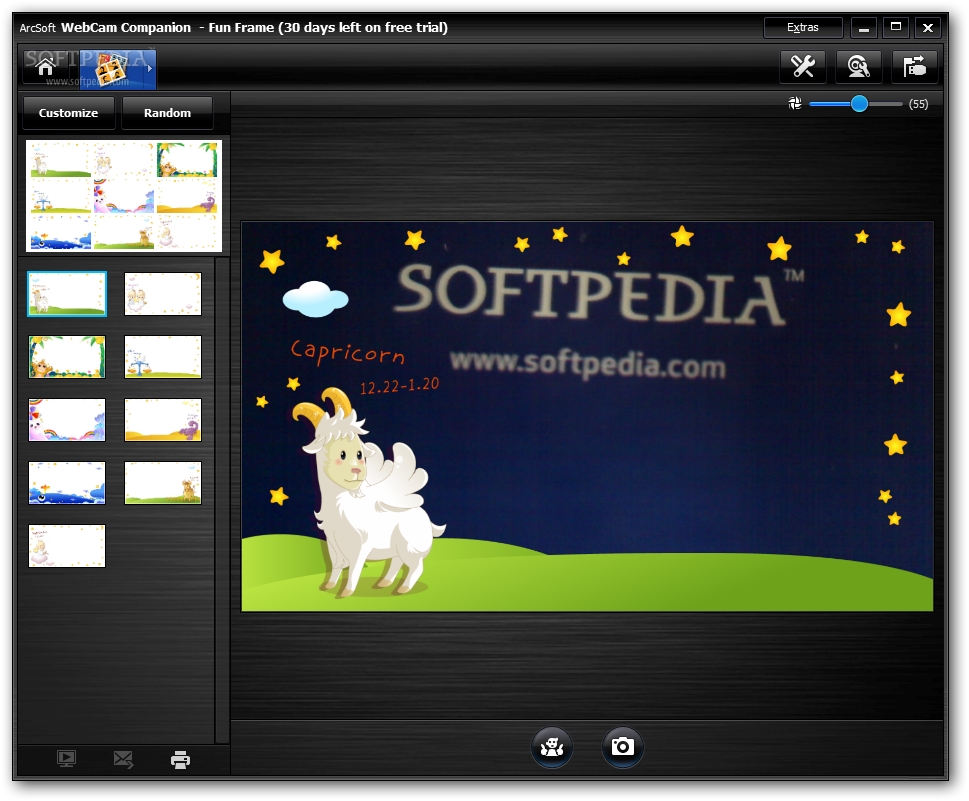The height and width of the screenshot is (801, 969).
Task: Select the blue whale ocean frame thumbnail
Action: tap(67, 483)
